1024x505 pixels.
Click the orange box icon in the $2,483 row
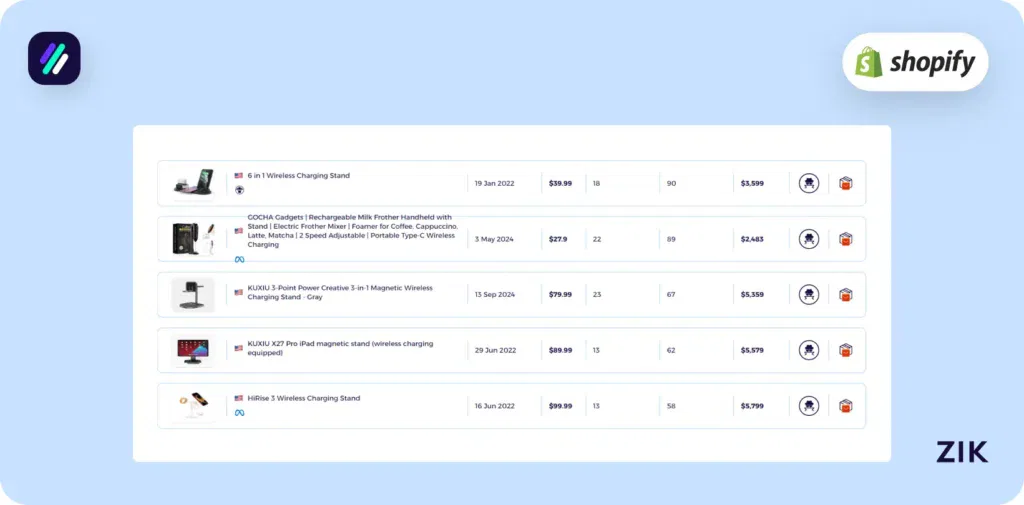pos(845,239)
